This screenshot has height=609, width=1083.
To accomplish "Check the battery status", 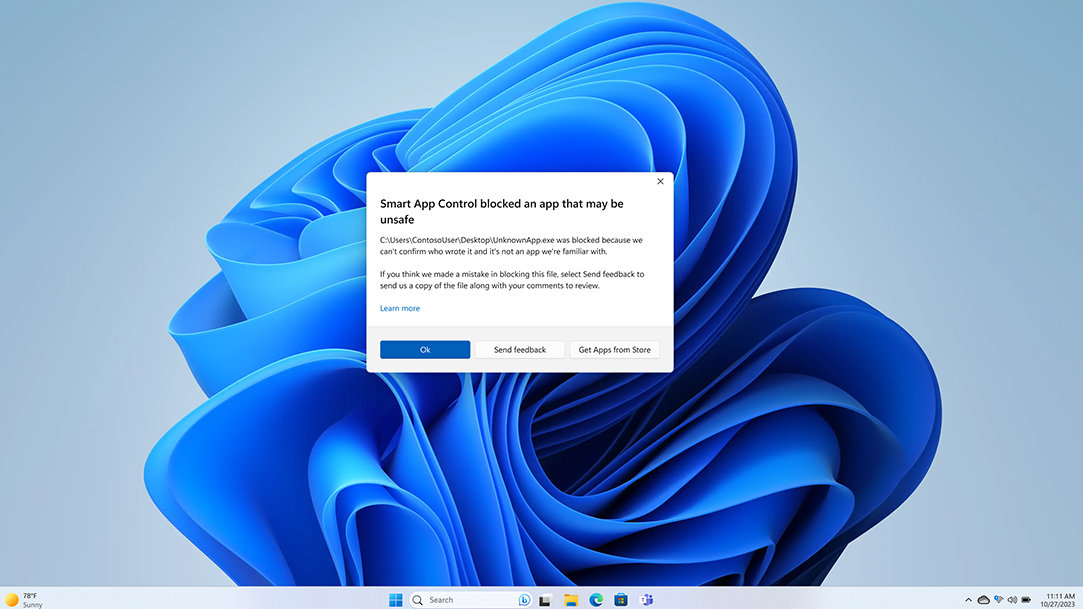I will tap(1026, 599).
